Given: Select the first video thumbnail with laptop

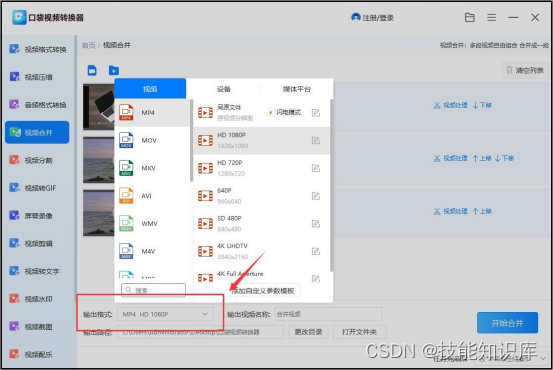Looking at the screenshot, I should [x=99, y=107].
